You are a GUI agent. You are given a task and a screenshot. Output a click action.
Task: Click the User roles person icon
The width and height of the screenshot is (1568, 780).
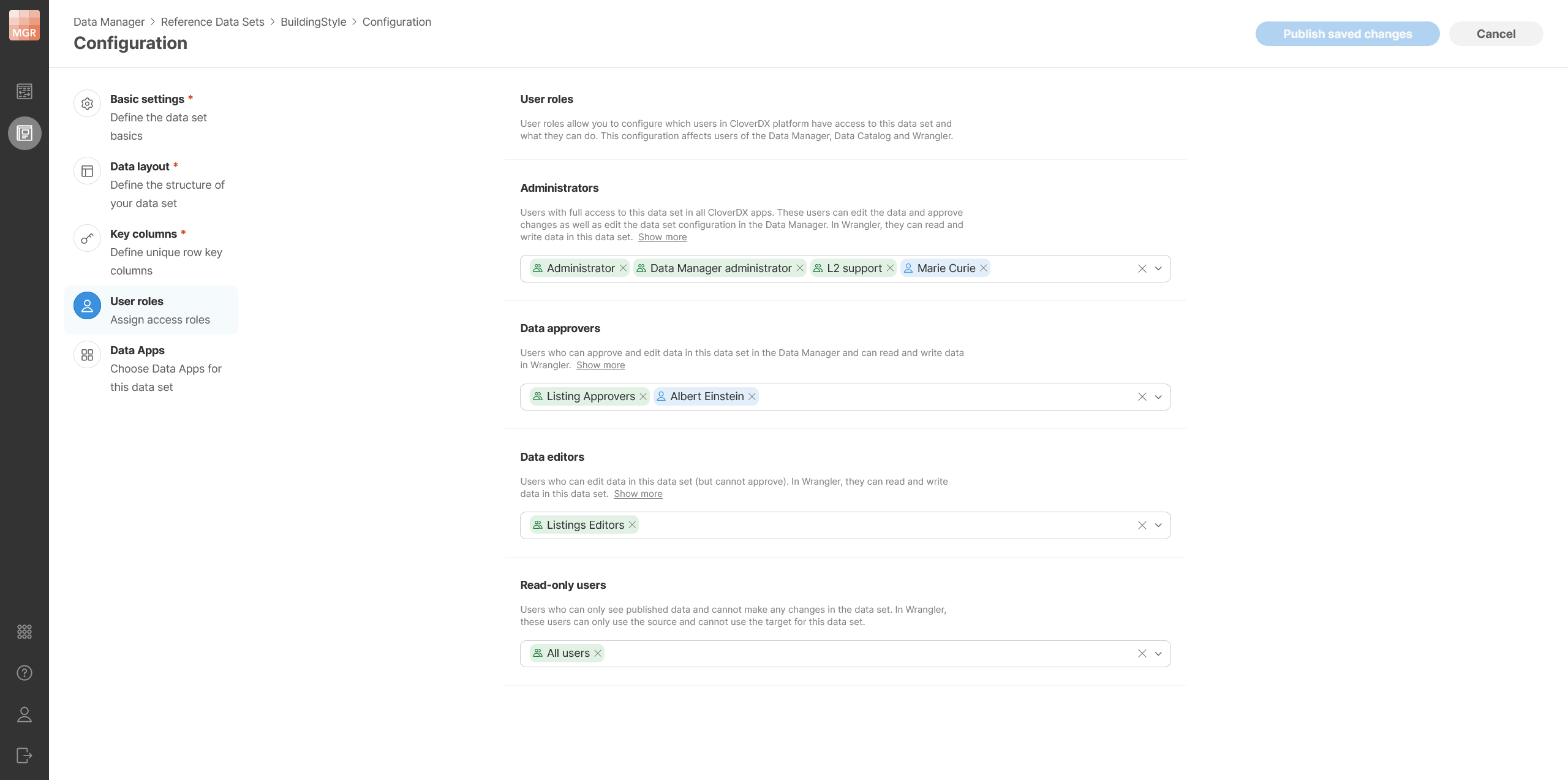point(87,306)
